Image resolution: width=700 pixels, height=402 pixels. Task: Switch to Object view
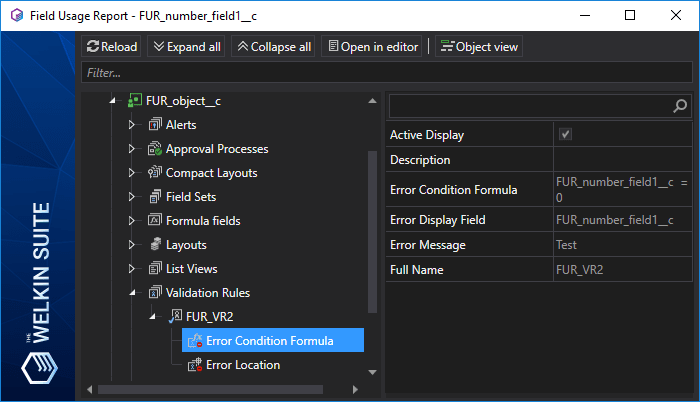point(479,46)
